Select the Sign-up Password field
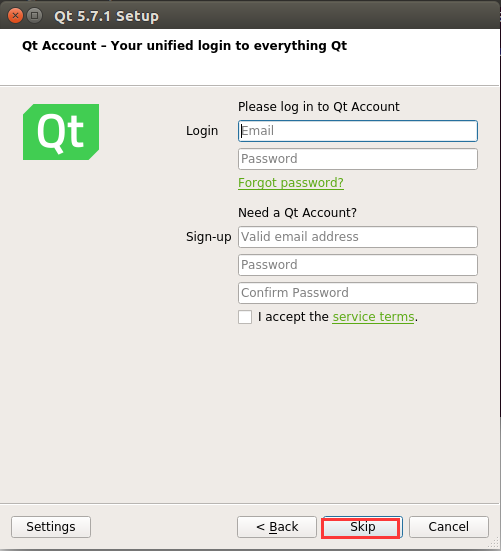 point(358,265)
